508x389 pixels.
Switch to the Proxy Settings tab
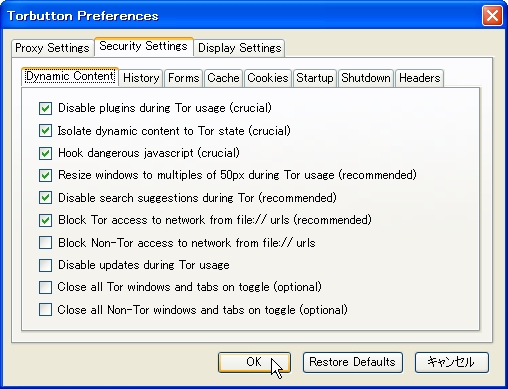click(52, 48)
